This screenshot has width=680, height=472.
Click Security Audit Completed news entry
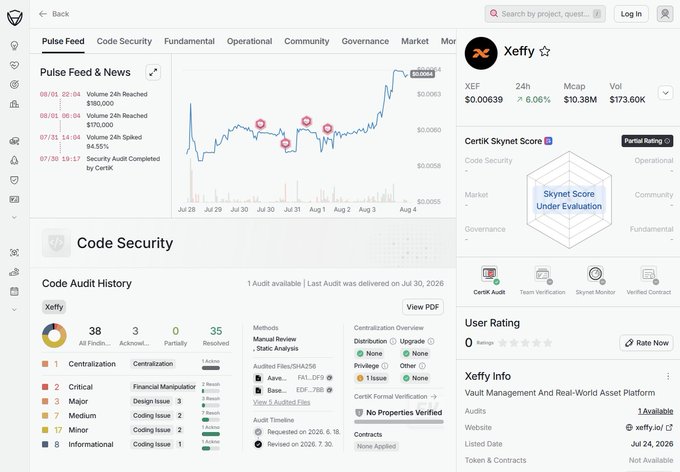(100, 163)
